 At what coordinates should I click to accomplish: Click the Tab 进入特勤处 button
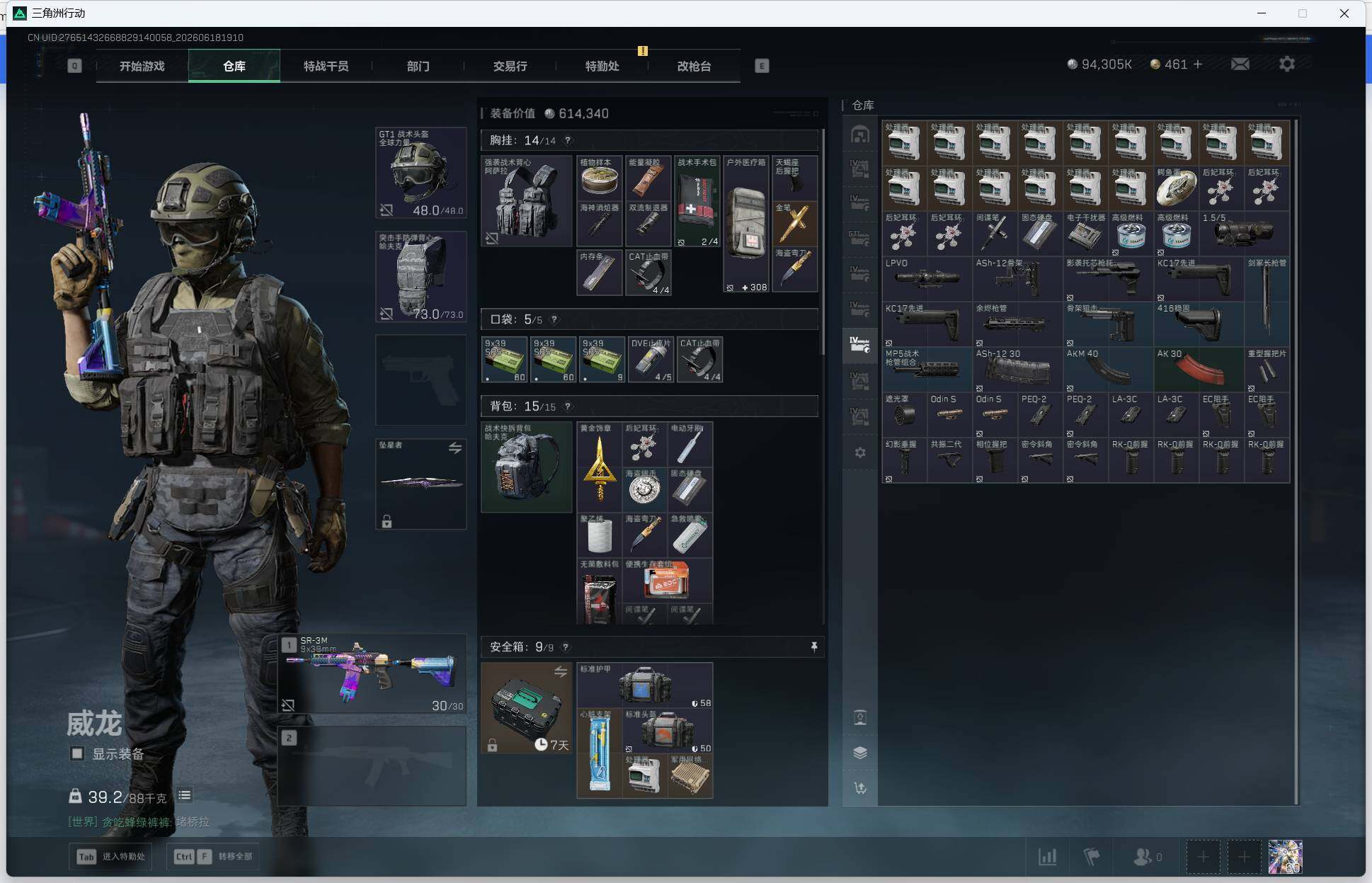[x=111, y=857]
